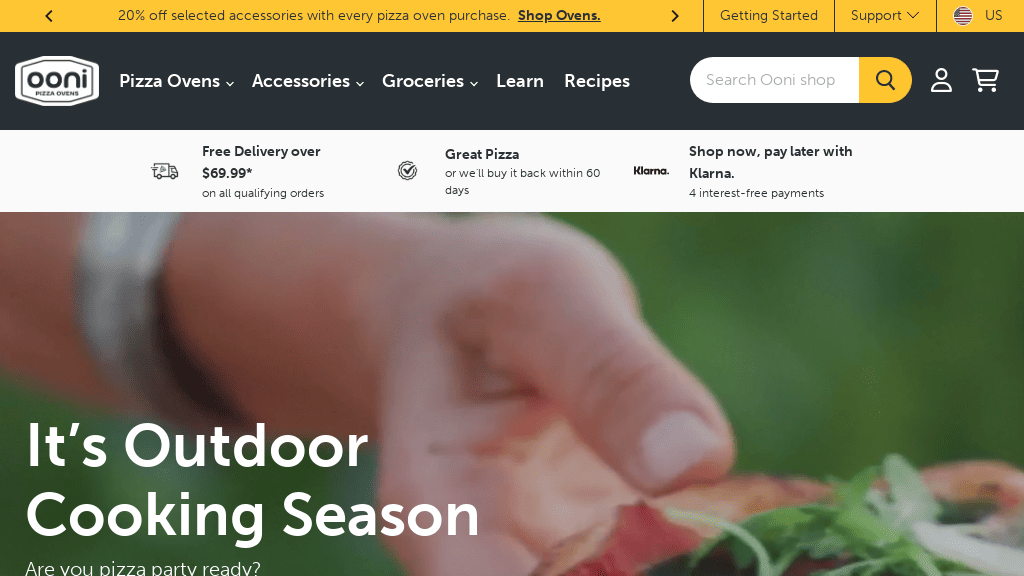This screenshot has height=576, width=1024.
Task: Open the Support dropdown
Action: point(885,16)
